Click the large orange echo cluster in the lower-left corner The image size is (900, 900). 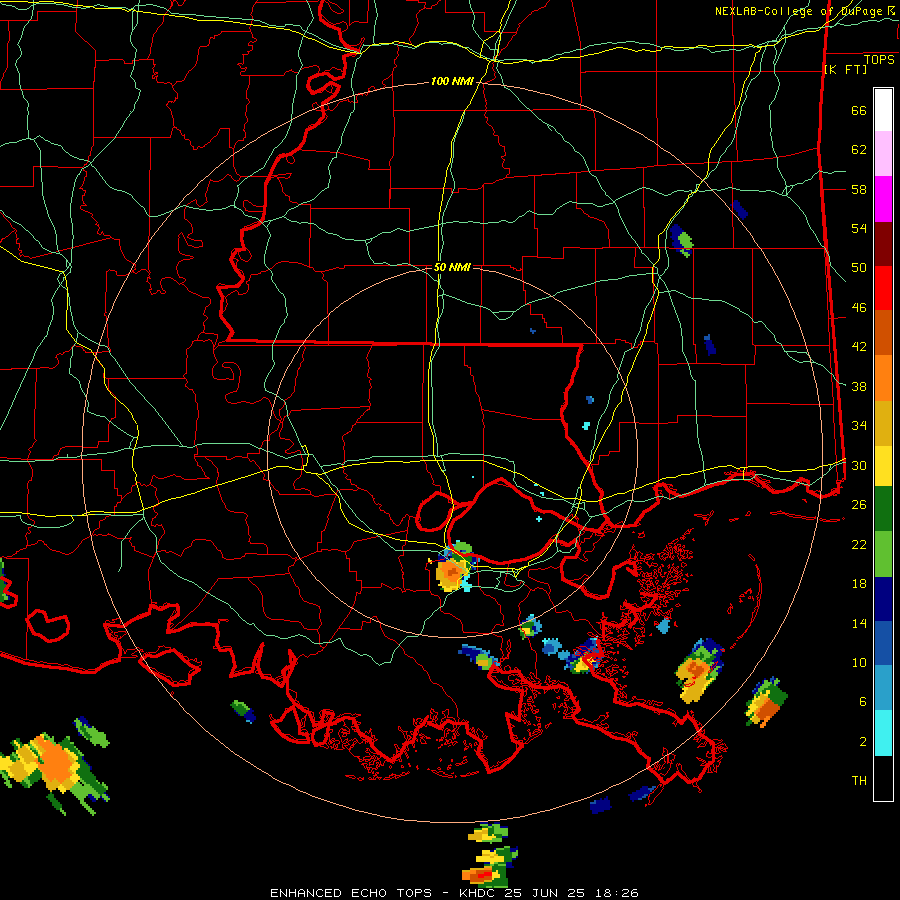[55, 766]
